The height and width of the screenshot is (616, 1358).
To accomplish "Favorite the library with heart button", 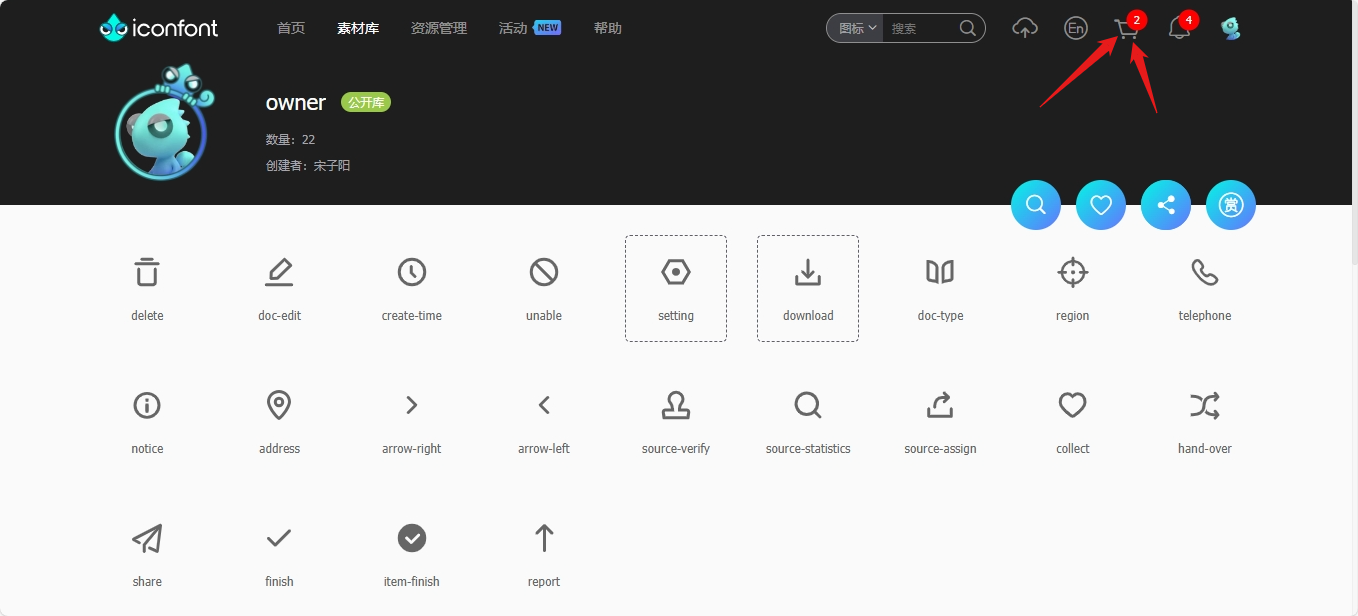I will tap(1101, 205).
